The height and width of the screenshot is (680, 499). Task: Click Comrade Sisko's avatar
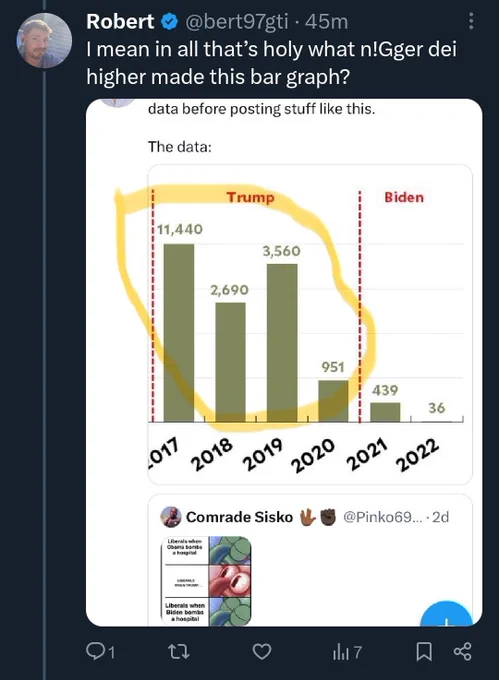tap(171, 517)
